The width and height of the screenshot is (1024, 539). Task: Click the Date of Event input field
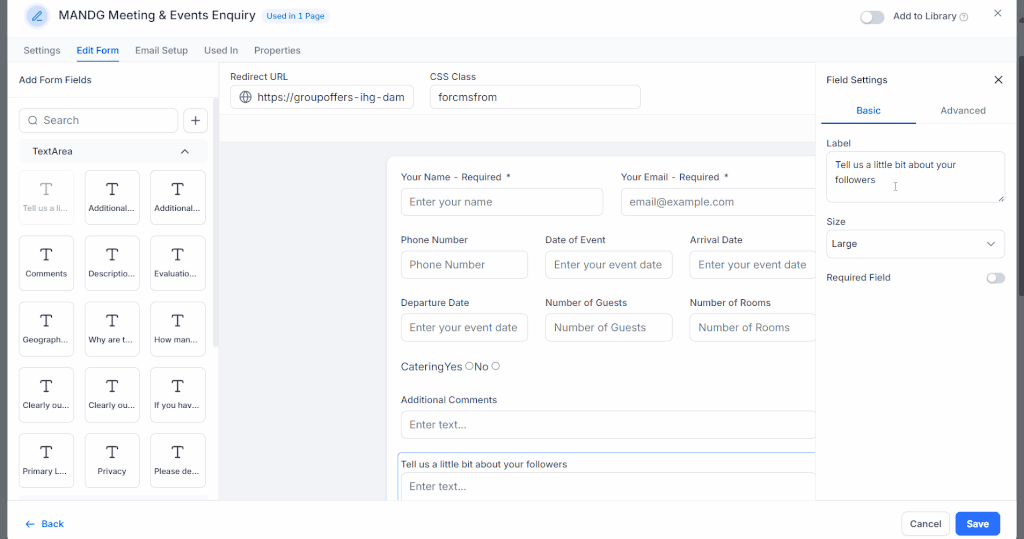click(609, 265)
